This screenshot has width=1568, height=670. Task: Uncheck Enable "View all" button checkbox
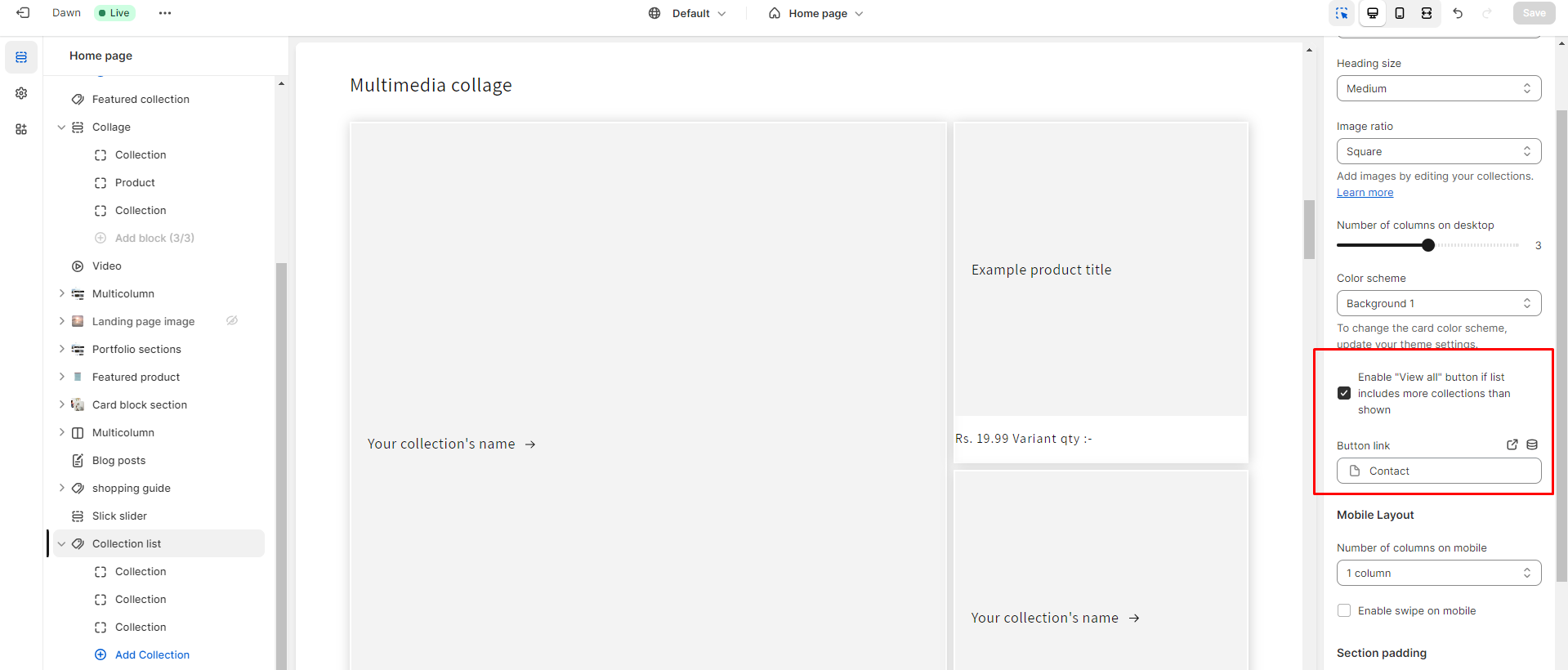(1344, 393)
